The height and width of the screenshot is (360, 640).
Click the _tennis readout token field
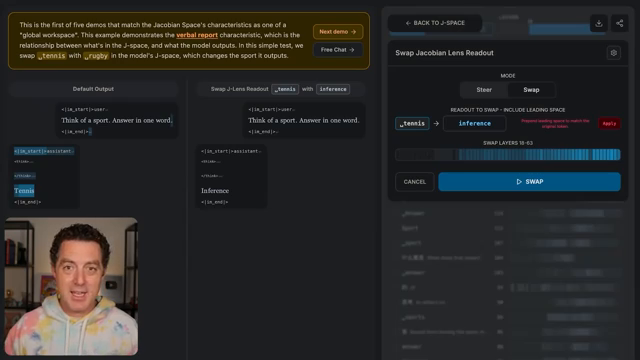(x=412, y=123)
